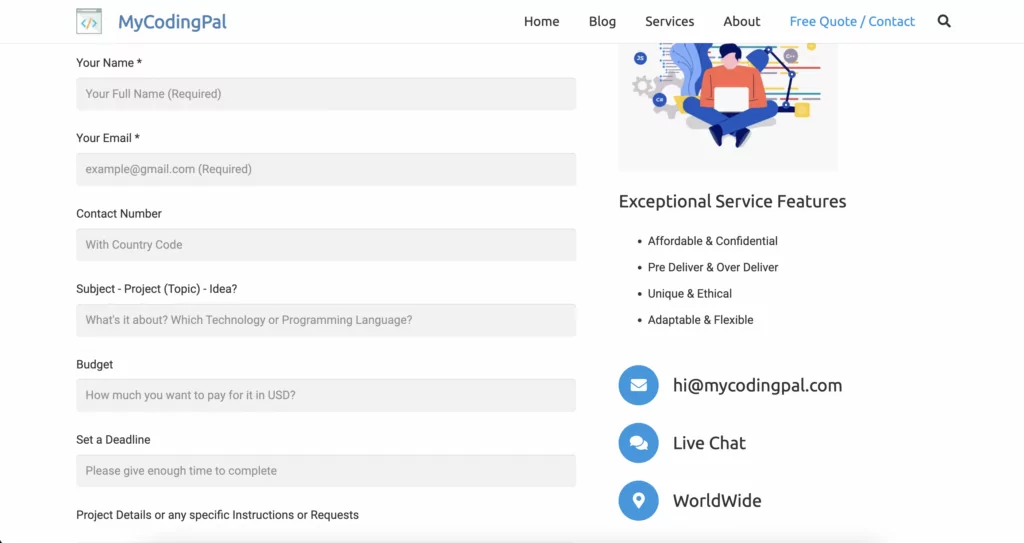Open the About menu item

[741, 22]
